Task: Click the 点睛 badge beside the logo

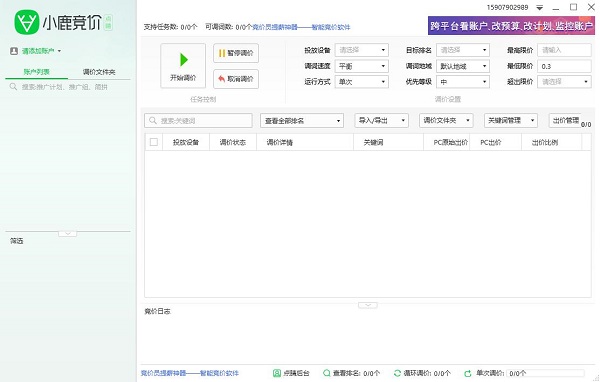Action: (108, 23)
